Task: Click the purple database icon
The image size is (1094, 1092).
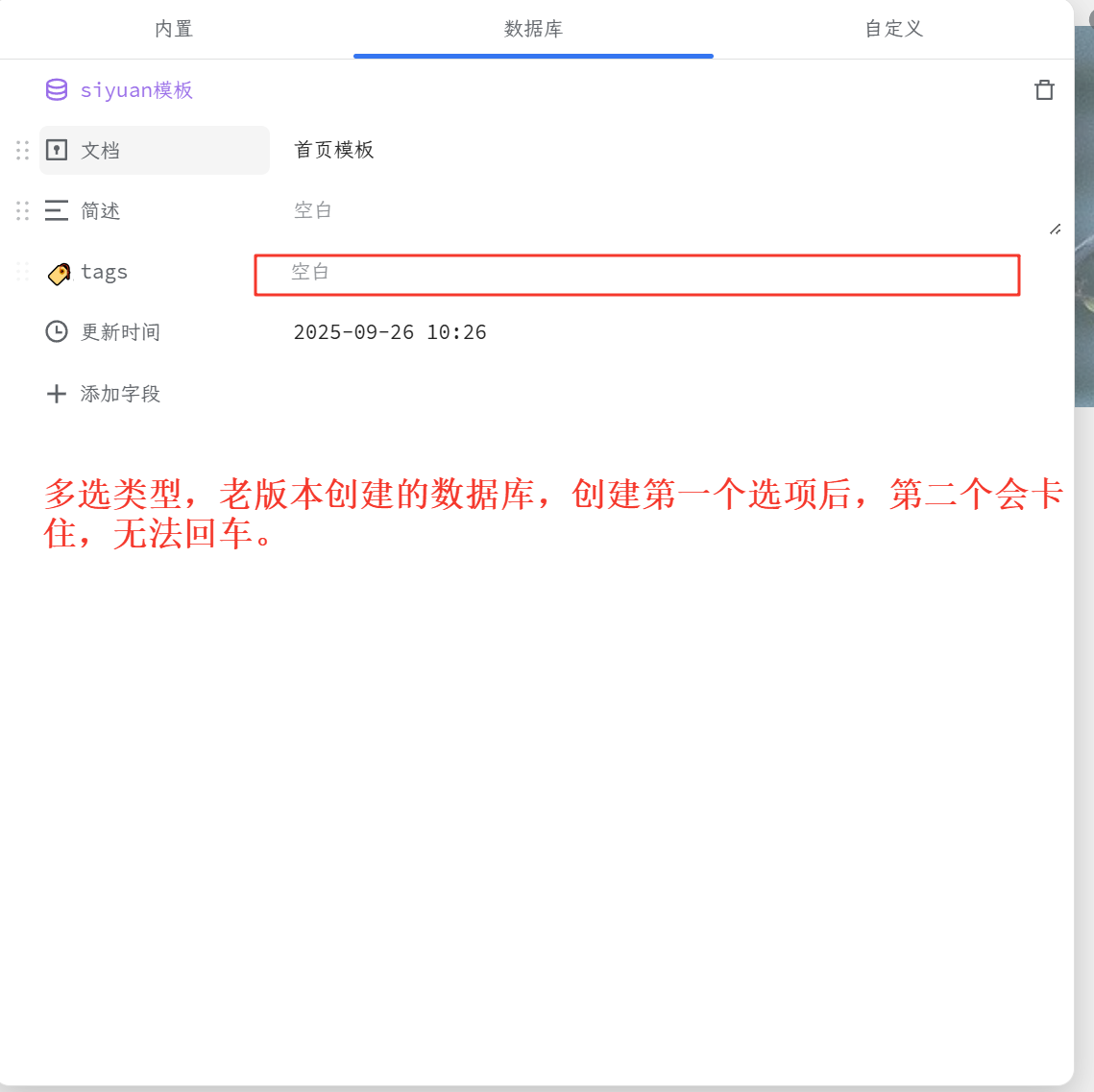Action: pyautogui.click(x=57, y=90)
